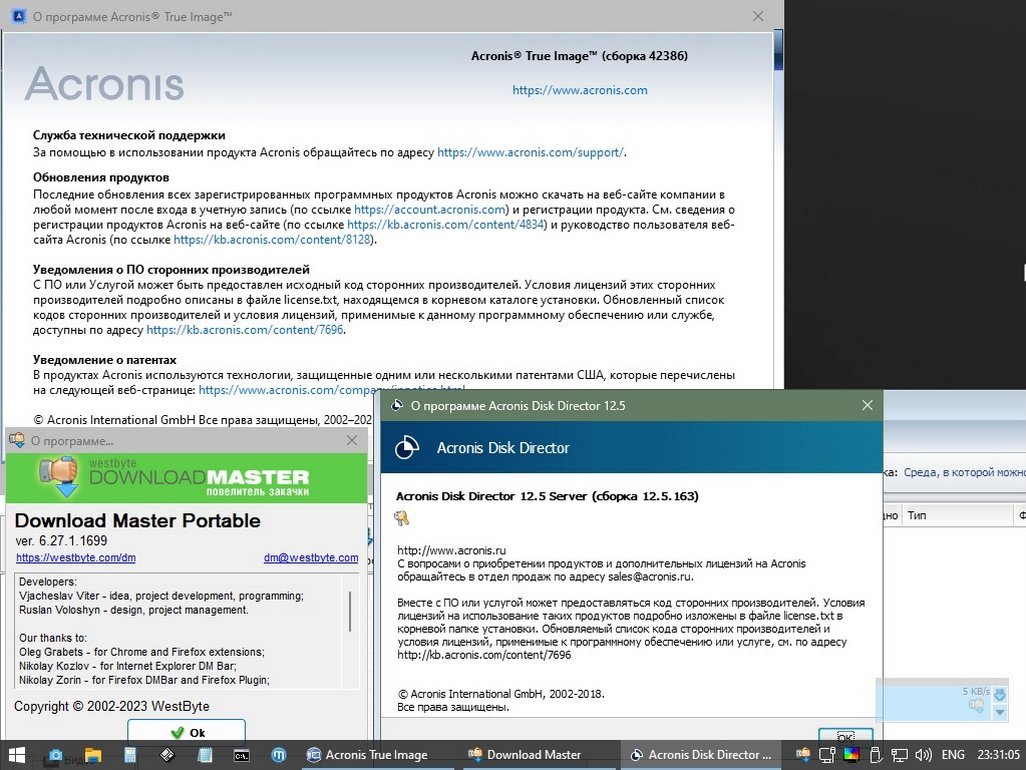Confirm OK in Disk Director about window
Screen dimensions: 1026x770
[838, 737]
